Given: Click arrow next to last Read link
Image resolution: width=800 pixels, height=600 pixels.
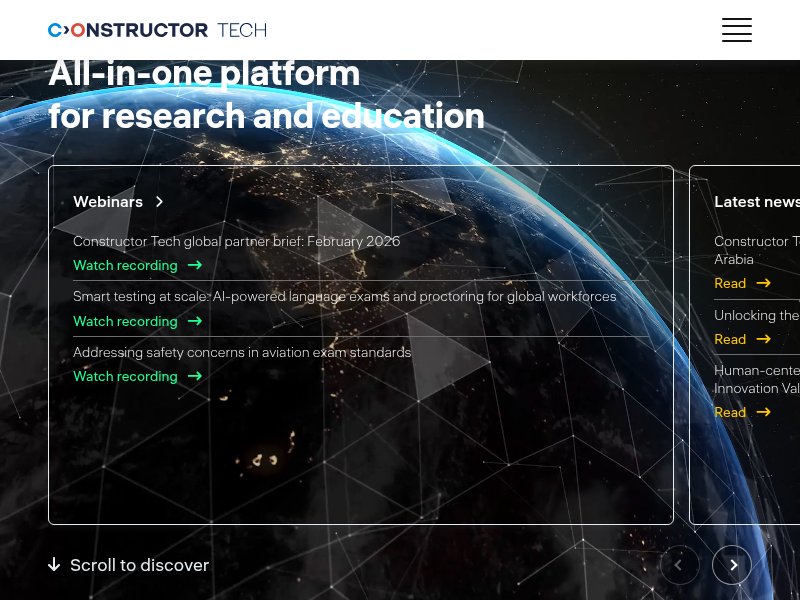Looking at the screenshot, I should 764,412.
